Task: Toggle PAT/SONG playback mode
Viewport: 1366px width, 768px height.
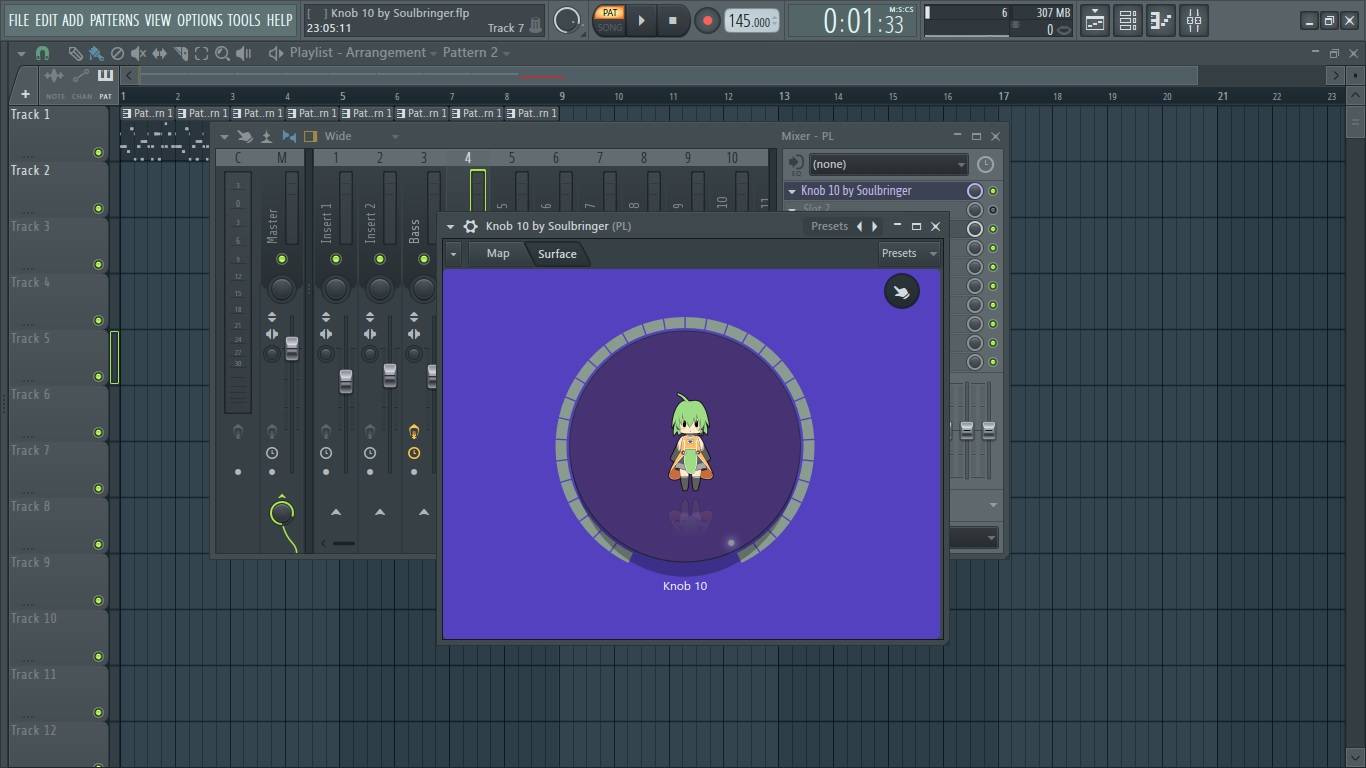Action: pyautogui.click(x=609, y=20)
